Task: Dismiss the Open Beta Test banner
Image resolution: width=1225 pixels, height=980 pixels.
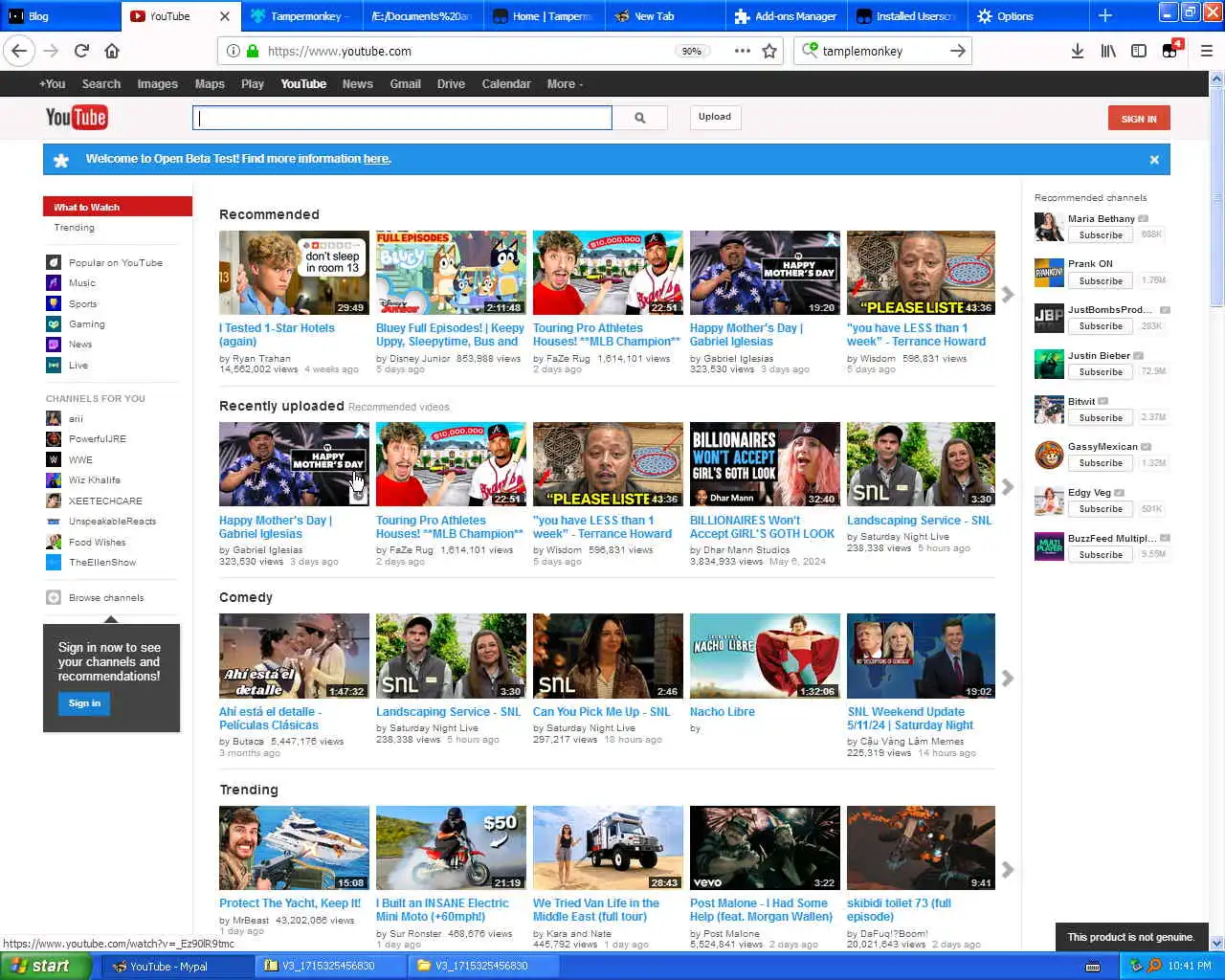Action: click(x=1154, y=160)
